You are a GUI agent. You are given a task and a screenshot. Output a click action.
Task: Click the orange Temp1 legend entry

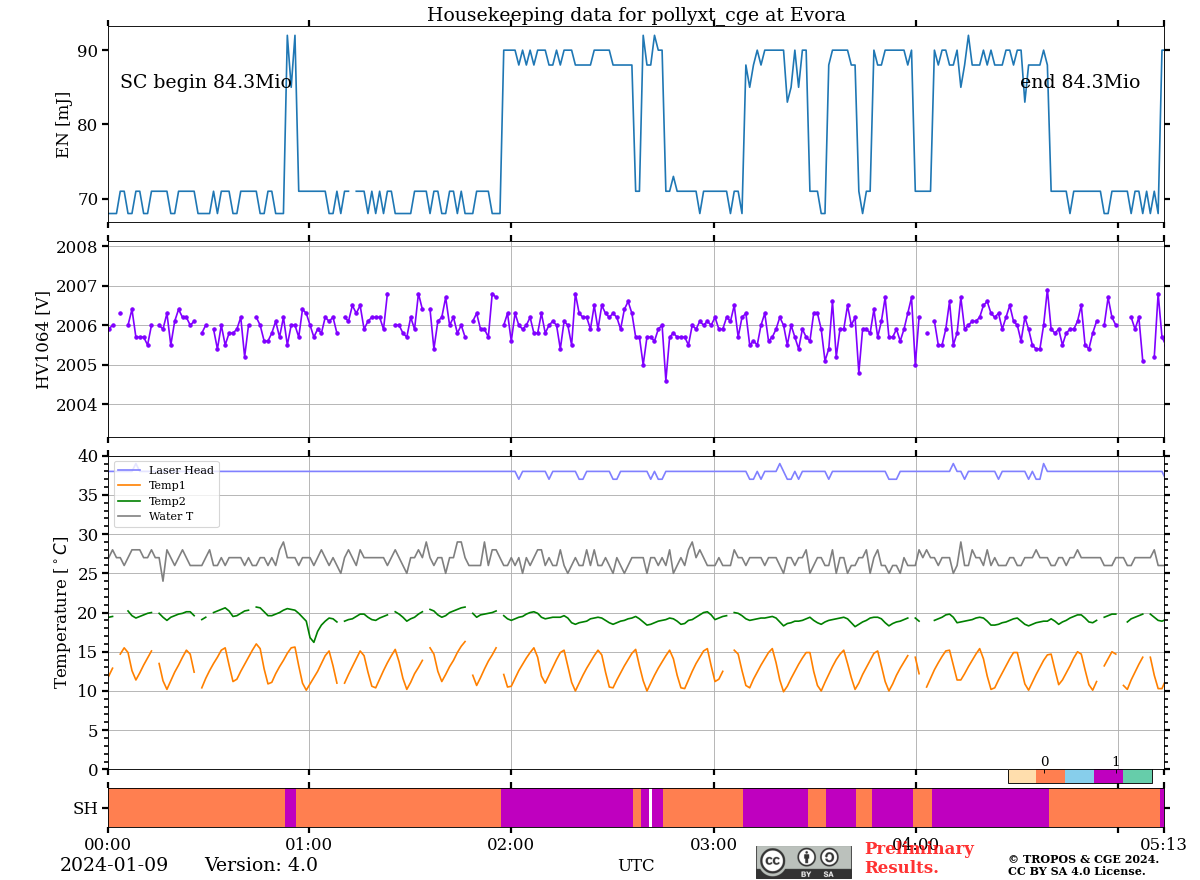coord(167,486)
